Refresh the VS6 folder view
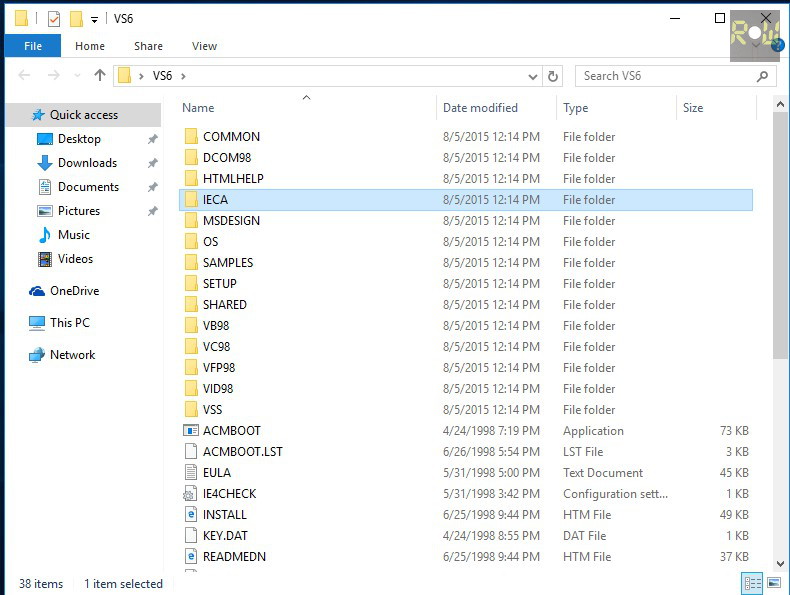 click(553, 76)
